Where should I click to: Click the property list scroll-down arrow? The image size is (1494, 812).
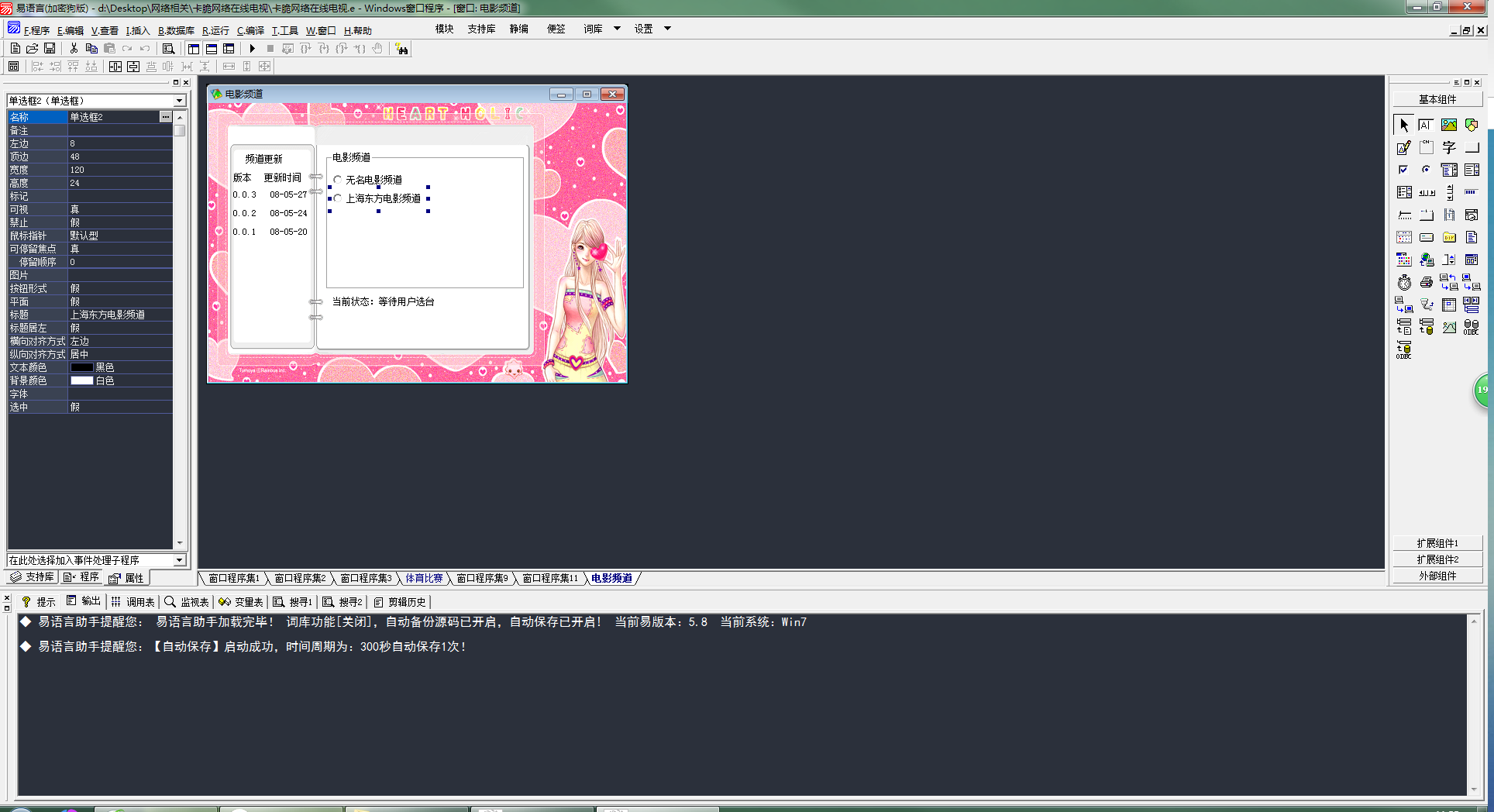point(180,543)
